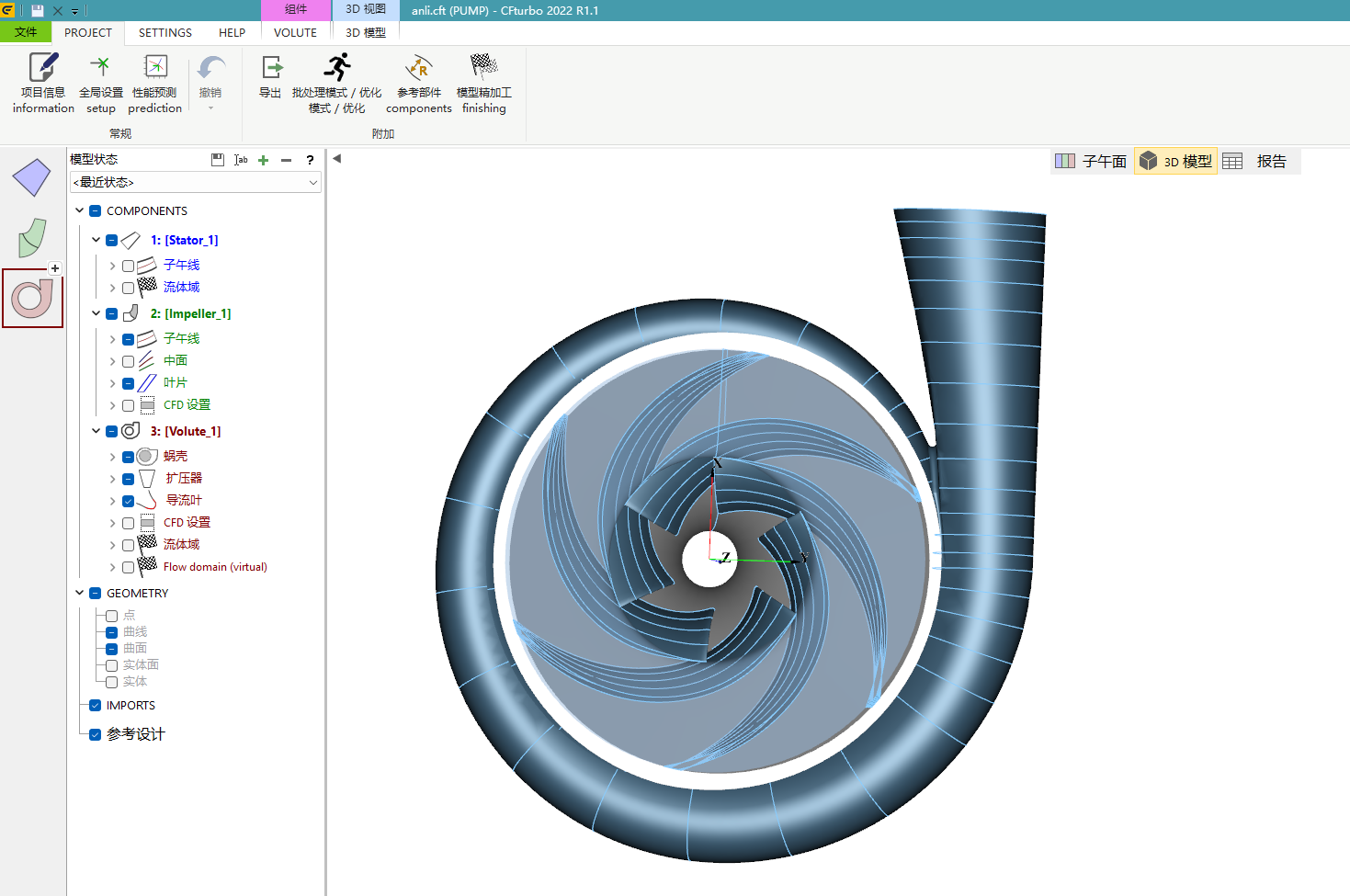
Task: Open the SETTINGS ribbon tab
Action: click(x=165, y=32)
